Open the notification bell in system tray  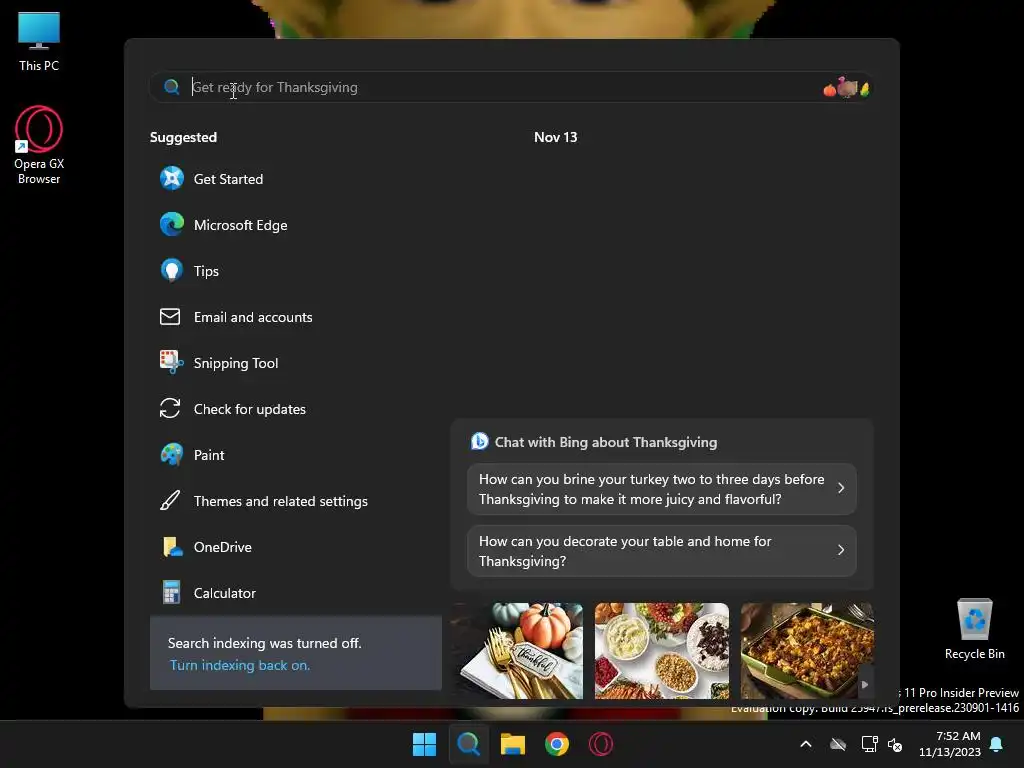pos(997,744)
